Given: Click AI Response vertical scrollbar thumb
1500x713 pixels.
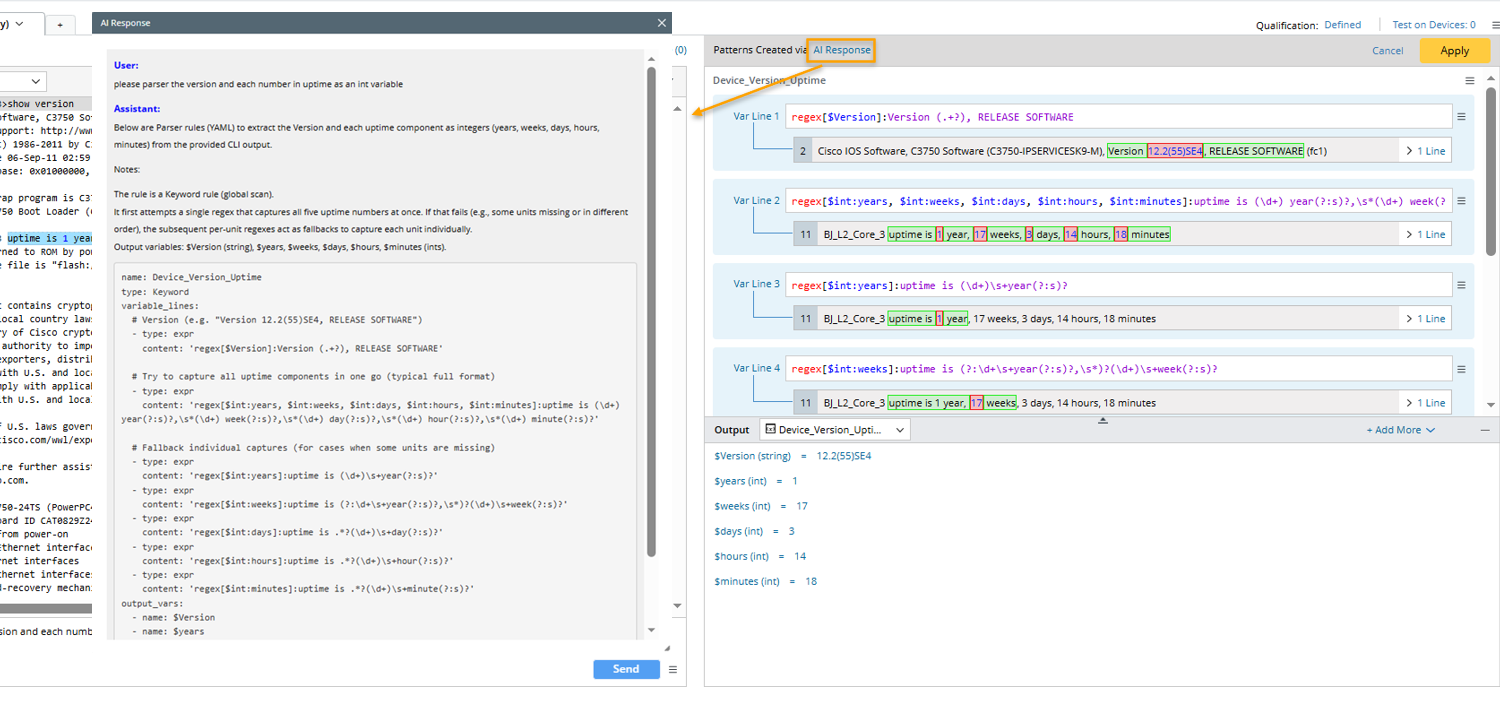Looking at the screenshot, I should click(651, 310).
